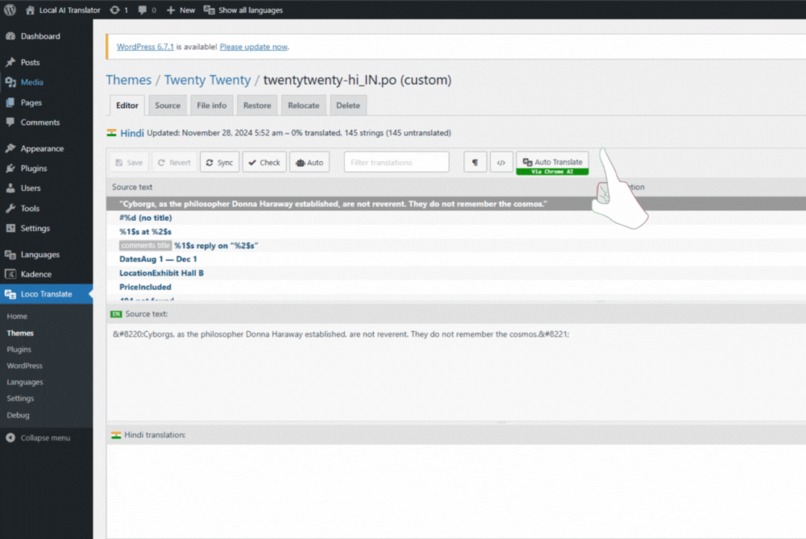Select Loco Translate in the sidebar
Screen dimensions: 806x539
coord(46,294)
